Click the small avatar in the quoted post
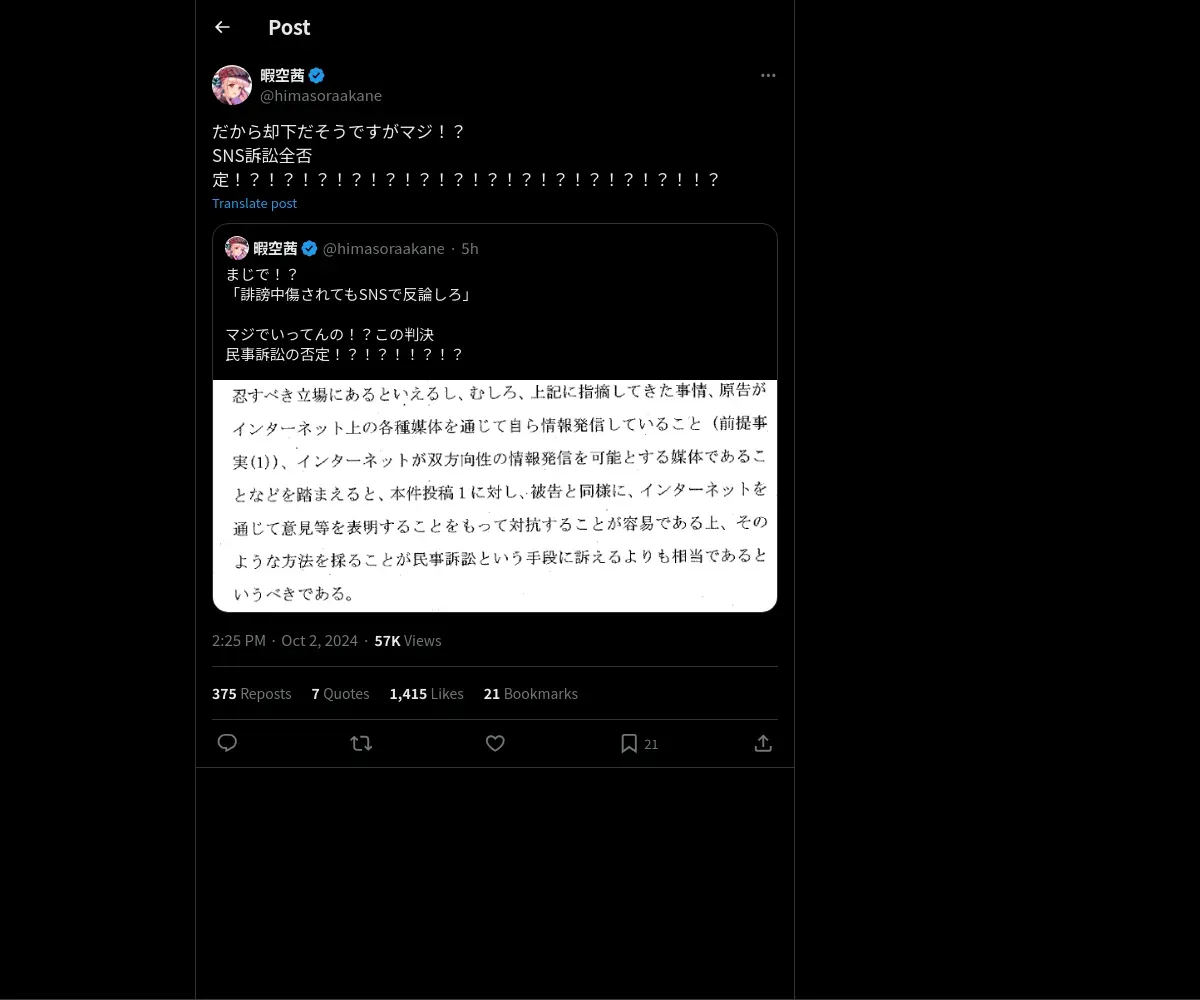 237,248
